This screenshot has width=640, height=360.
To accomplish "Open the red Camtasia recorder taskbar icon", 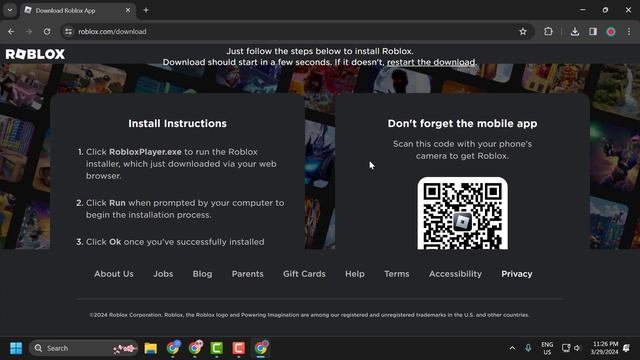I will click(239, 348).
